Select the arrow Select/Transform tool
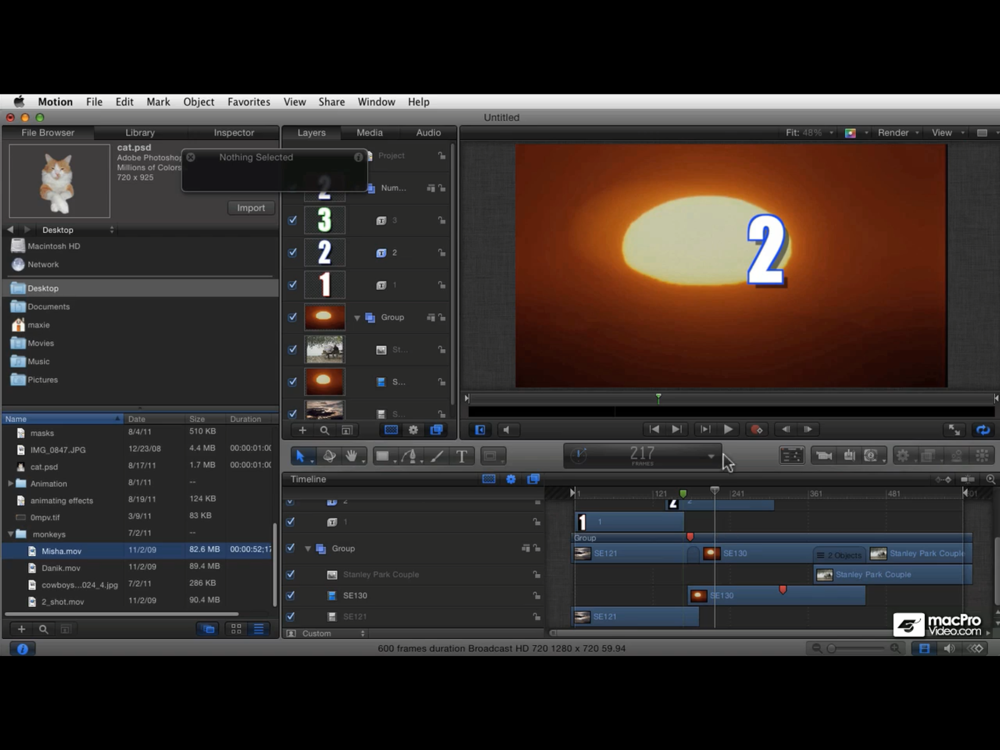 coord(301,456)
